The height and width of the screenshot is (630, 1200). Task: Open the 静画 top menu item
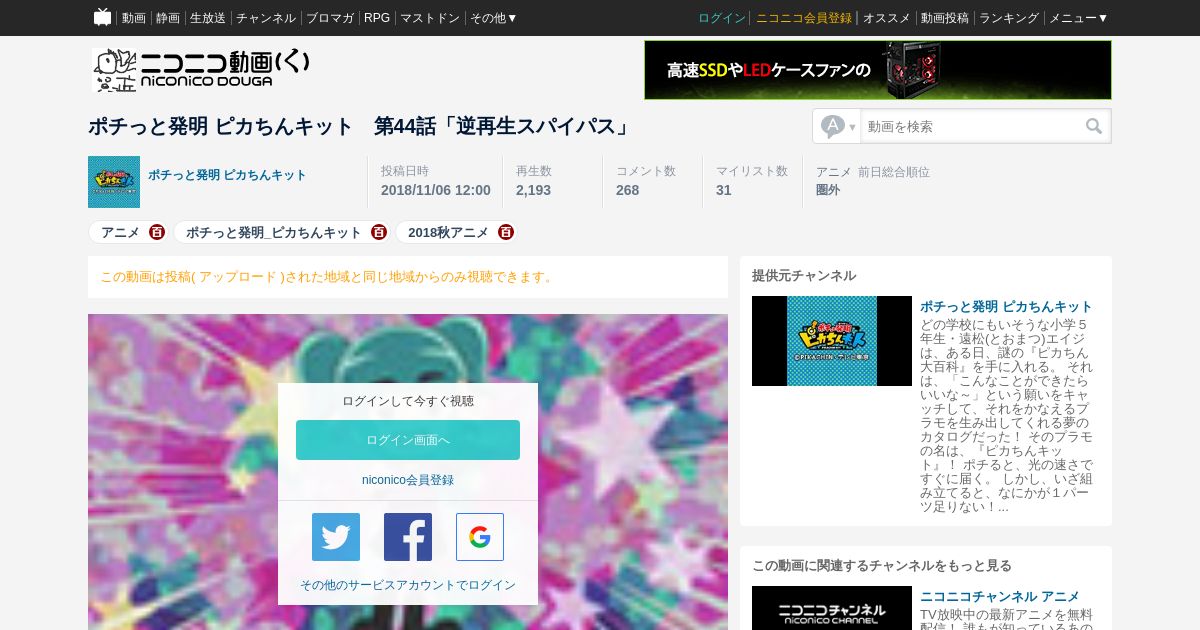coord(168,18)
